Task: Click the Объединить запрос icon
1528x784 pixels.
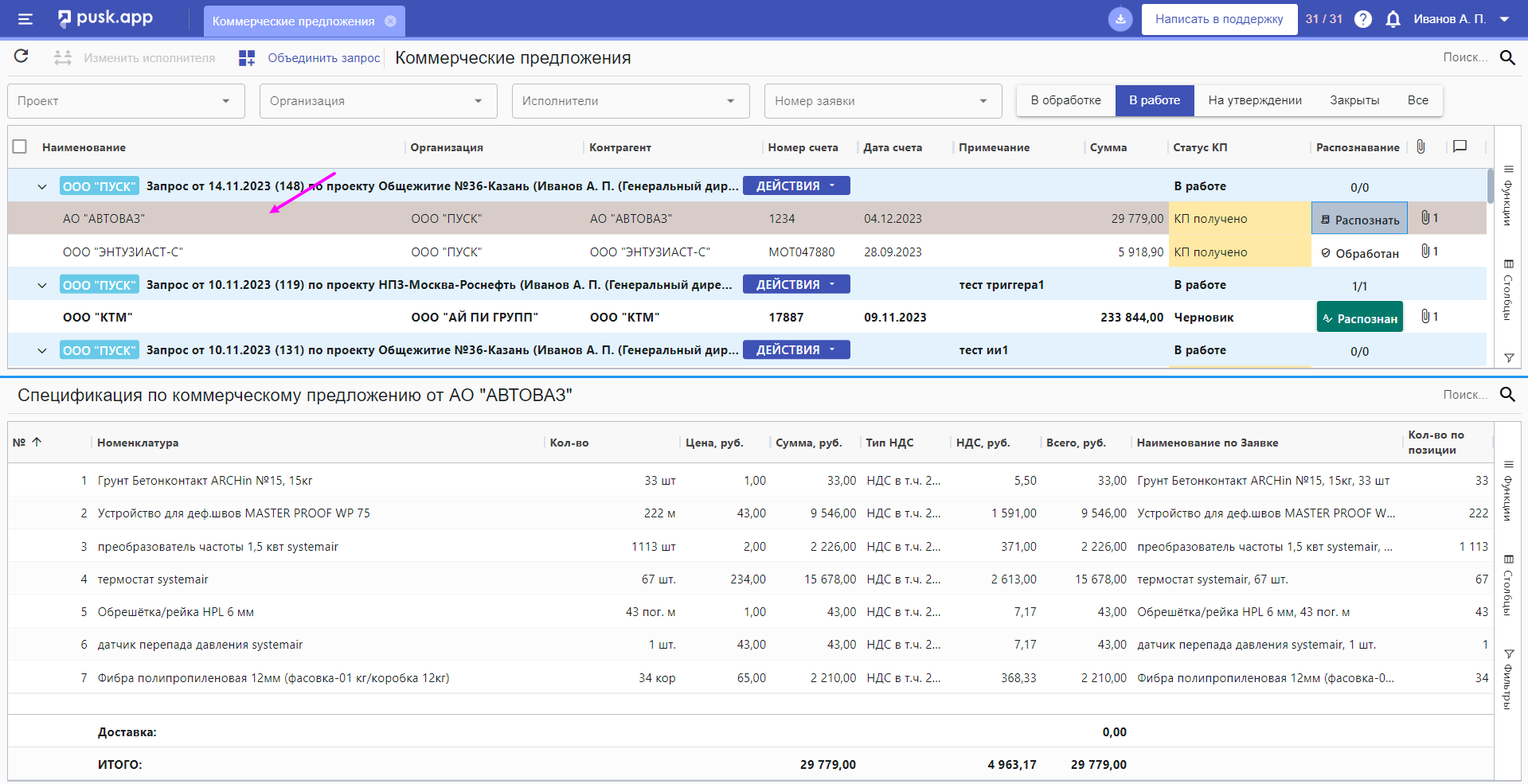Action: pyautogui.click(x=247, y=57)
